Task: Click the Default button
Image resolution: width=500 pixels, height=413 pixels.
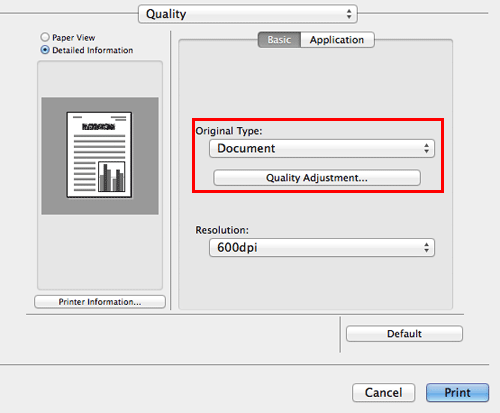Action: click(404, 334)
